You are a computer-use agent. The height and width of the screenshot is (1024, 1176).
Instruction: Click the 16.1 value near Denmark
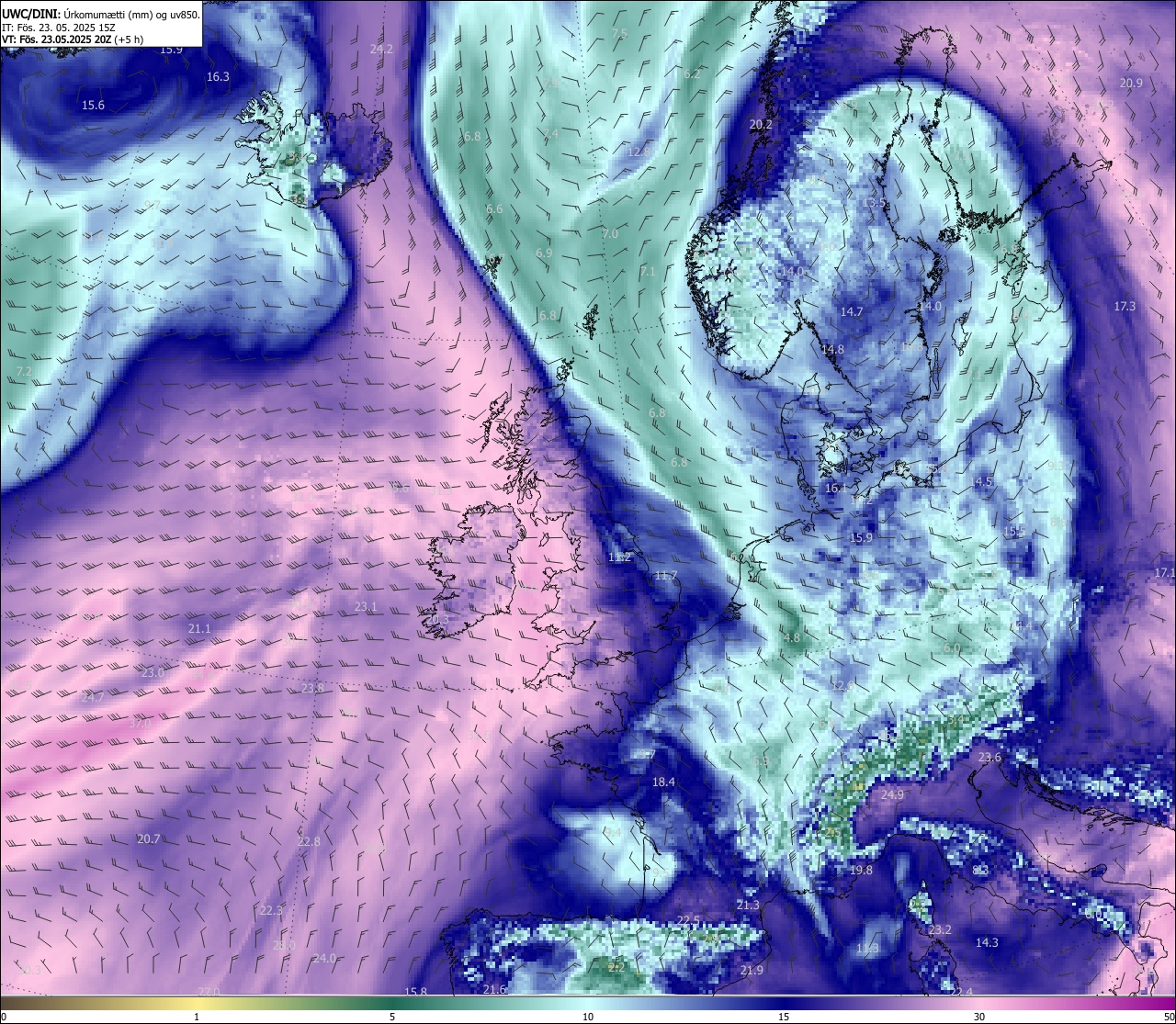836,489
